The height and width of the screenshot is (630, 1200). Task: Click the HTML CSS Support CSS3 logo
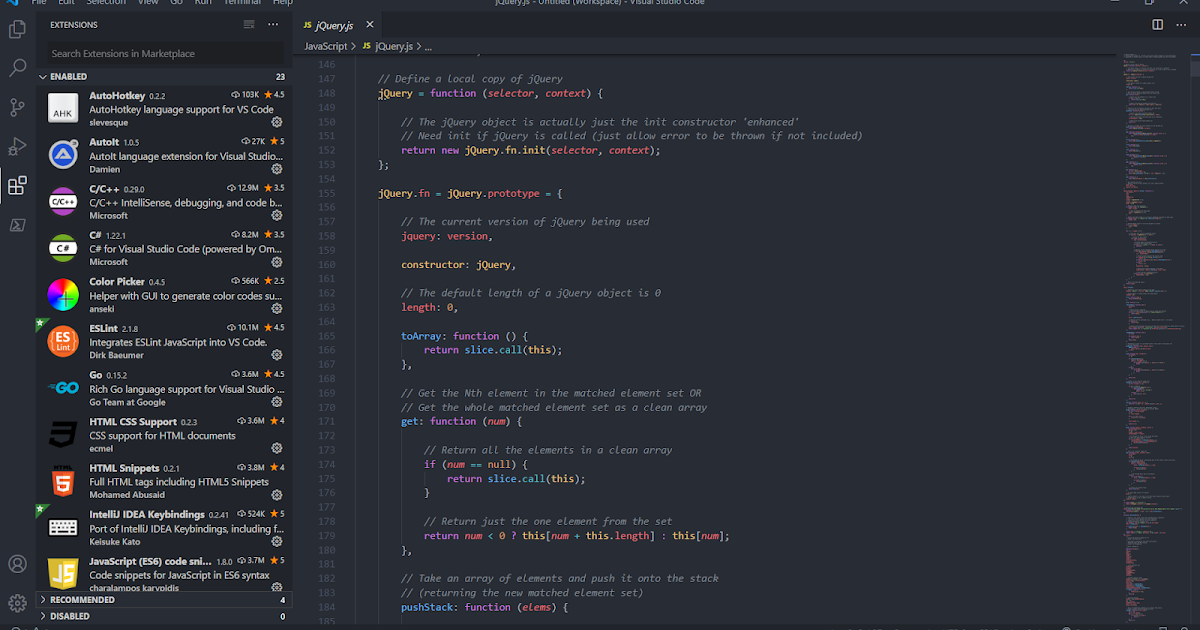(63, 434)
